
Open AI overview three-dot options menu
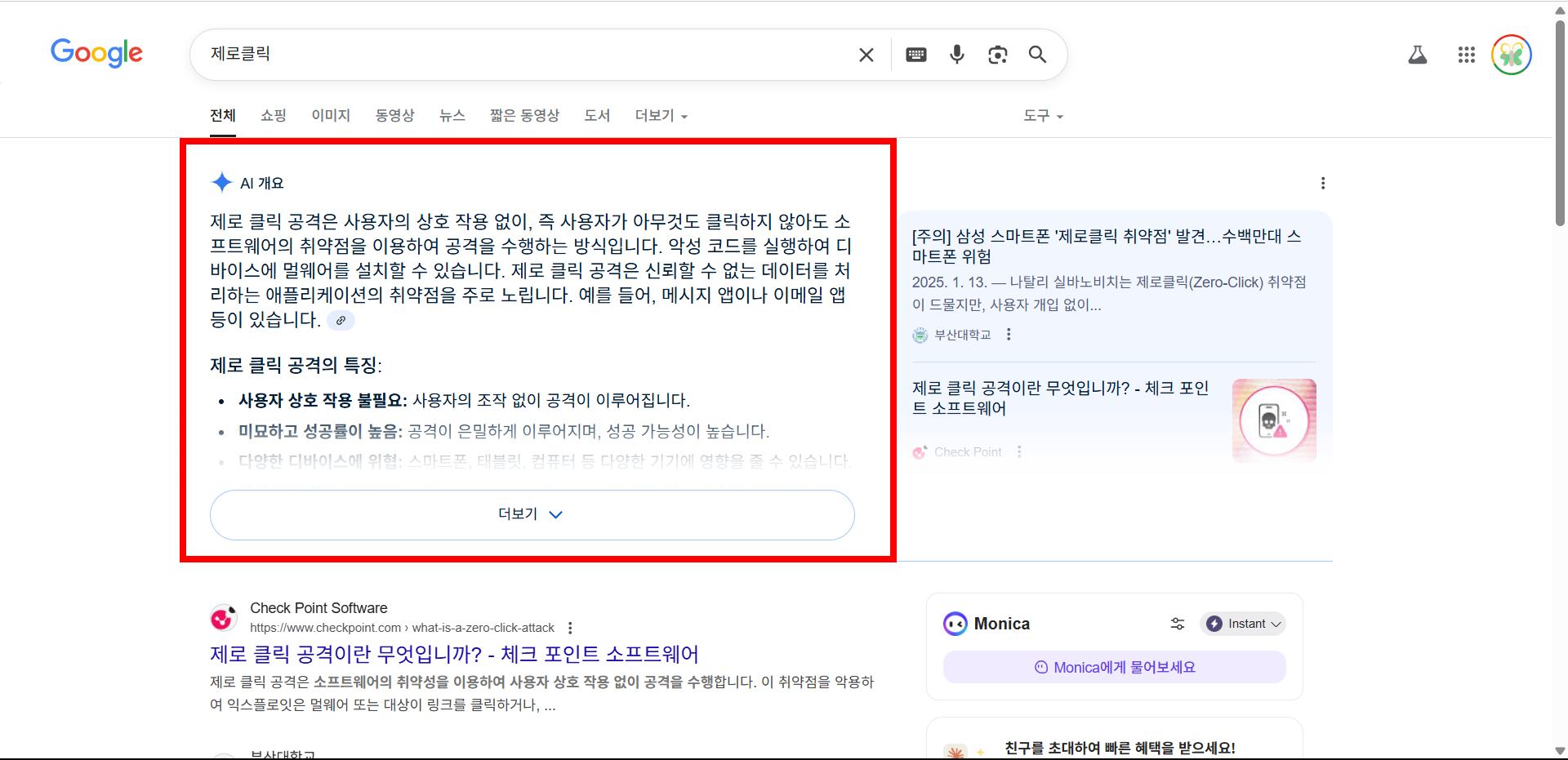1323,184
